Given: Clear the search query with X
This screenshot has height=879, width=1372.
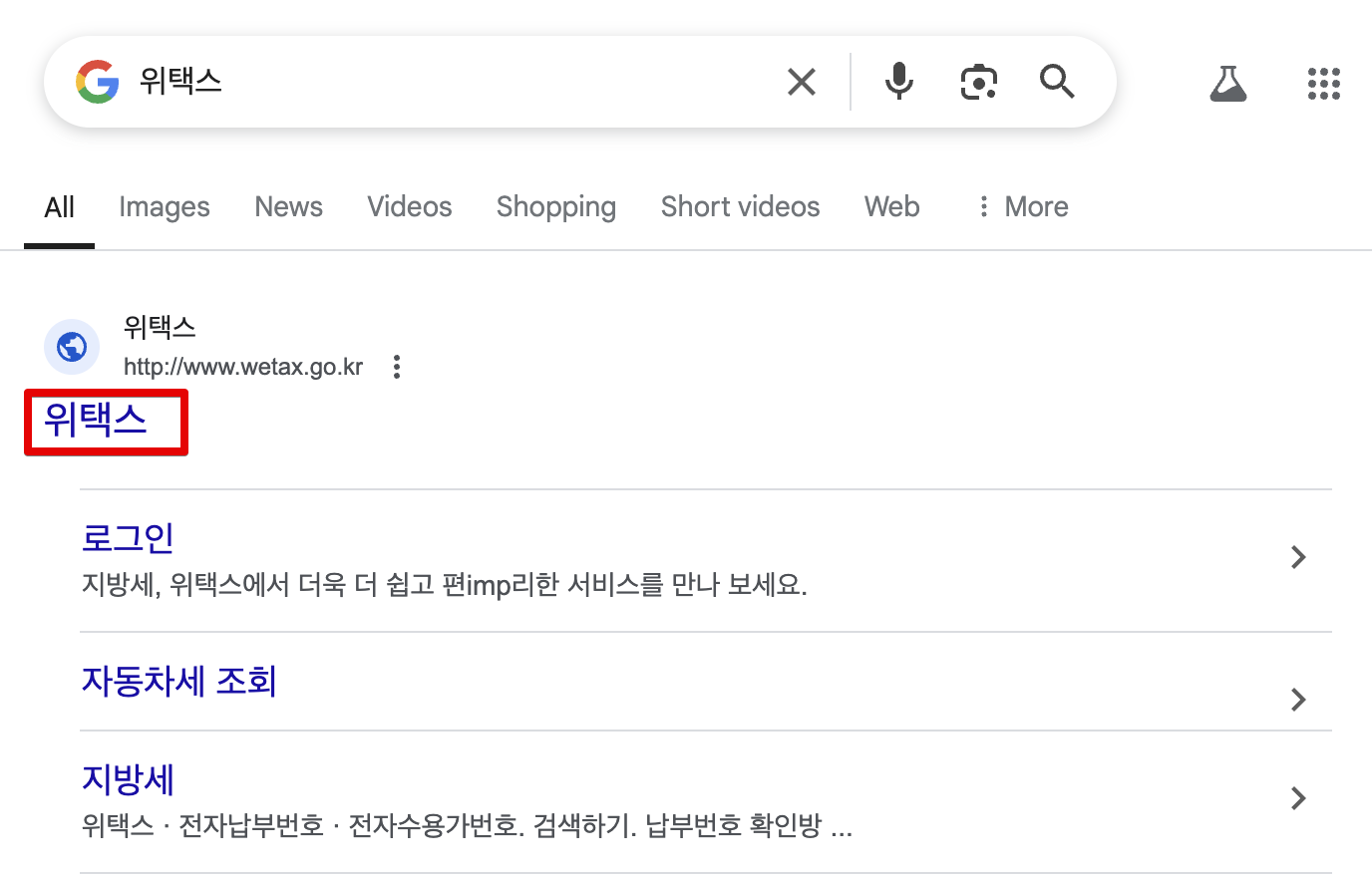Looking at the screenshot, I should 802,82.
